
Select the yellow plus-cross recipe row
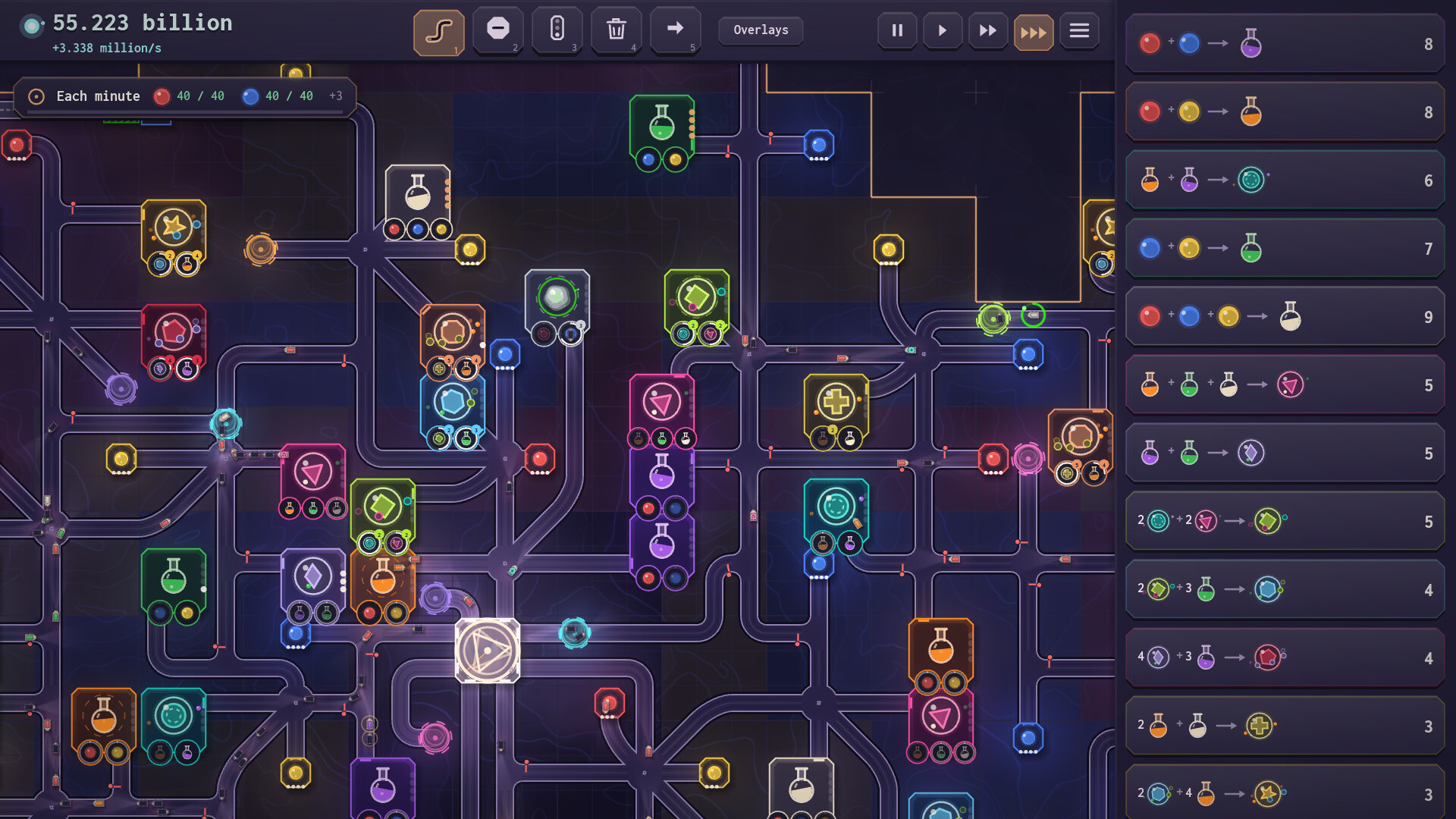[1285, 726]
